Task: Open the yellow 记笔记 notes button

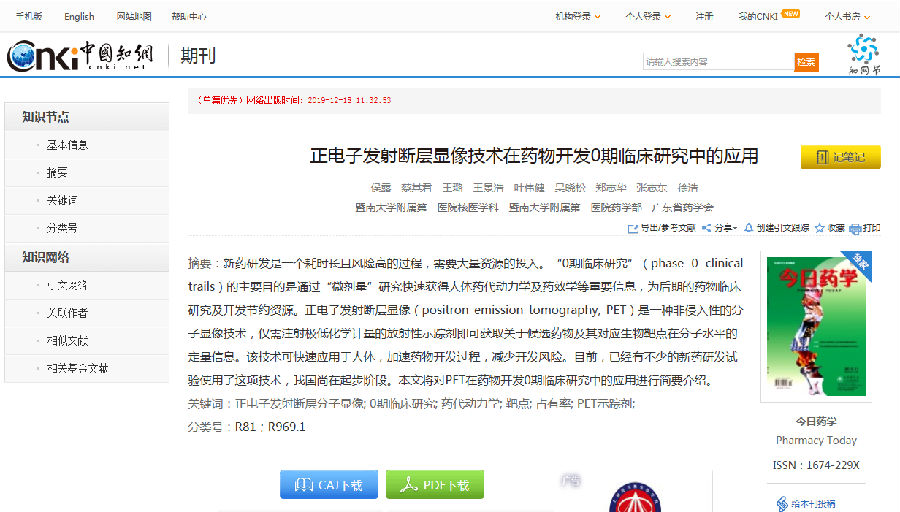Action: click(x=840, y=157)
